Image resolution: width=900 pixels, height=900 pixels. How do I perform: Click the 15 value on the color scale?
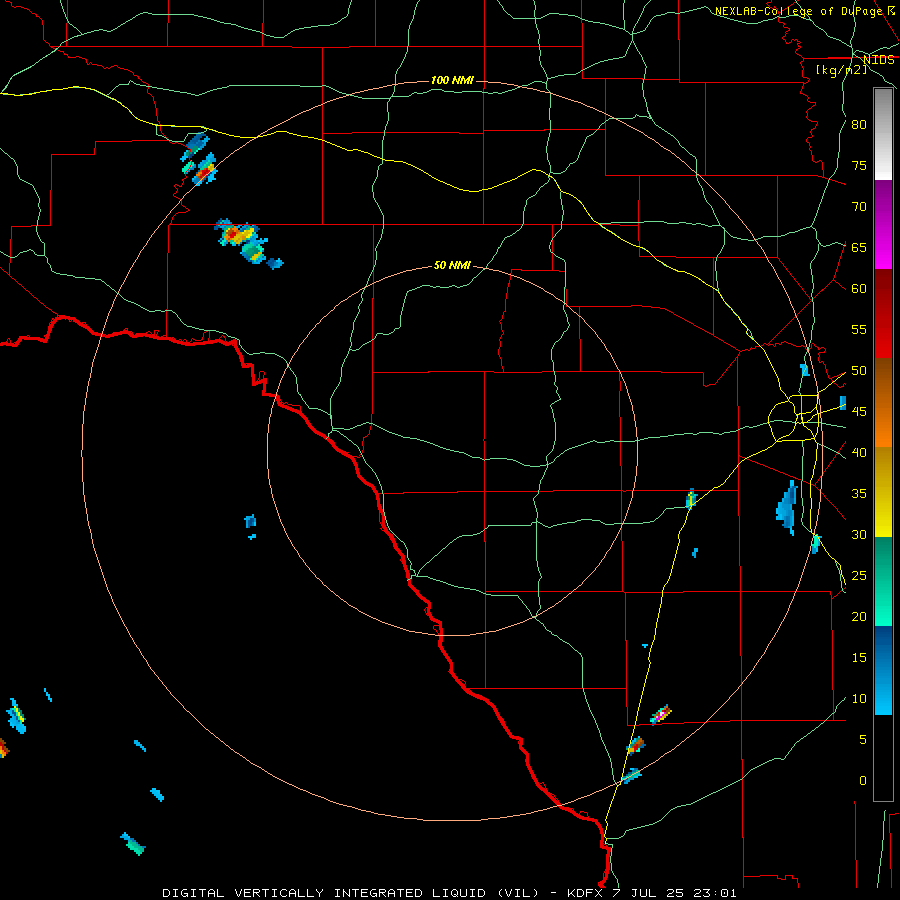coord(859,658)
